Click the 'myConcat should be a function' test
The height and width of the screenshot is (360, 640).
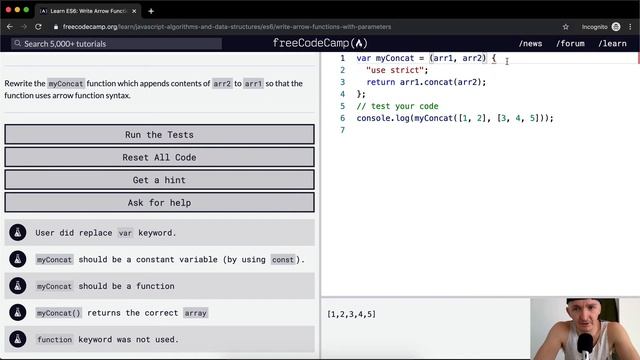point(160,286)
